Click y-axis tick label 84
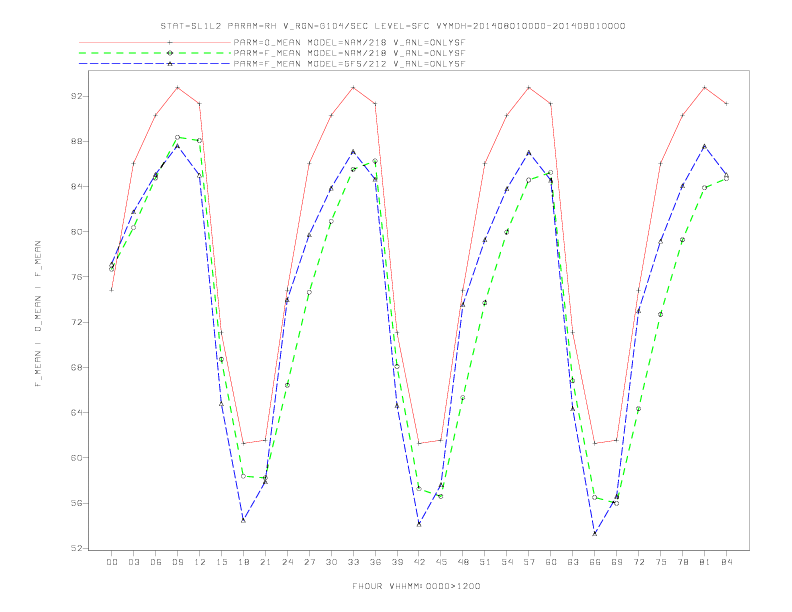792x612 pixels. pos(76,186)
